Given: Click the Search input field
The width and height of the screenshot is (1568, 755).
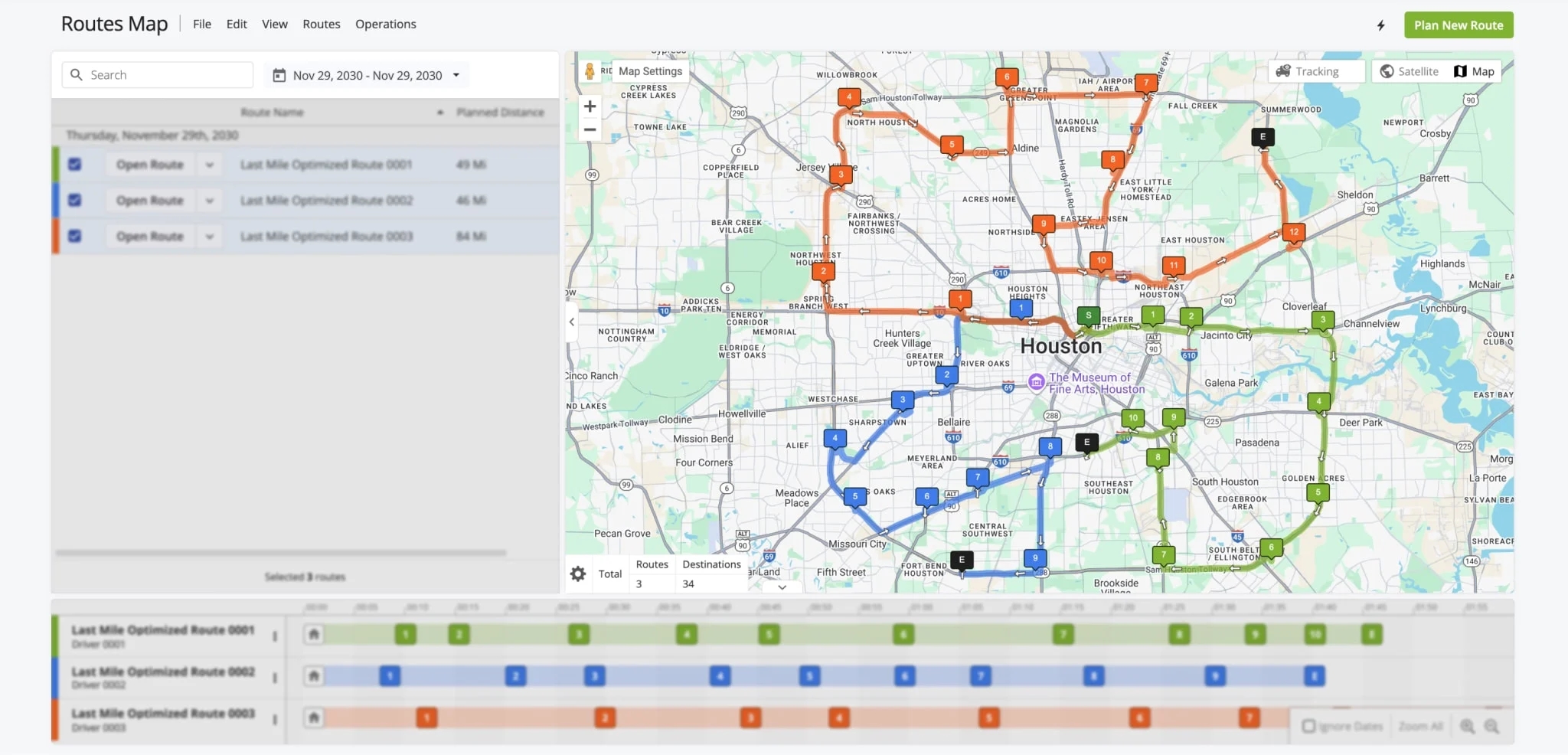Looking at the screenshot, I should [167, 75].
